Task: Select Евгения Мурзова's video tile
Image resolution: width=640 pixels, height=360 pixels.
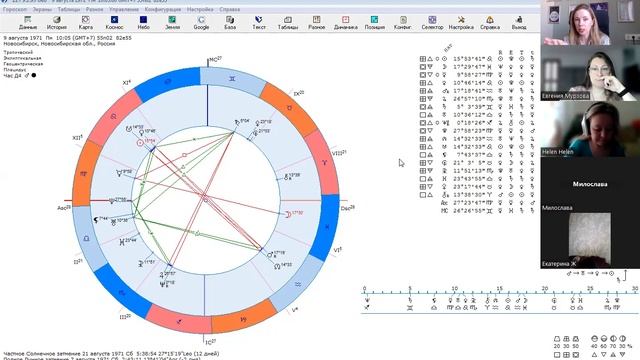Action: (590, 73)
